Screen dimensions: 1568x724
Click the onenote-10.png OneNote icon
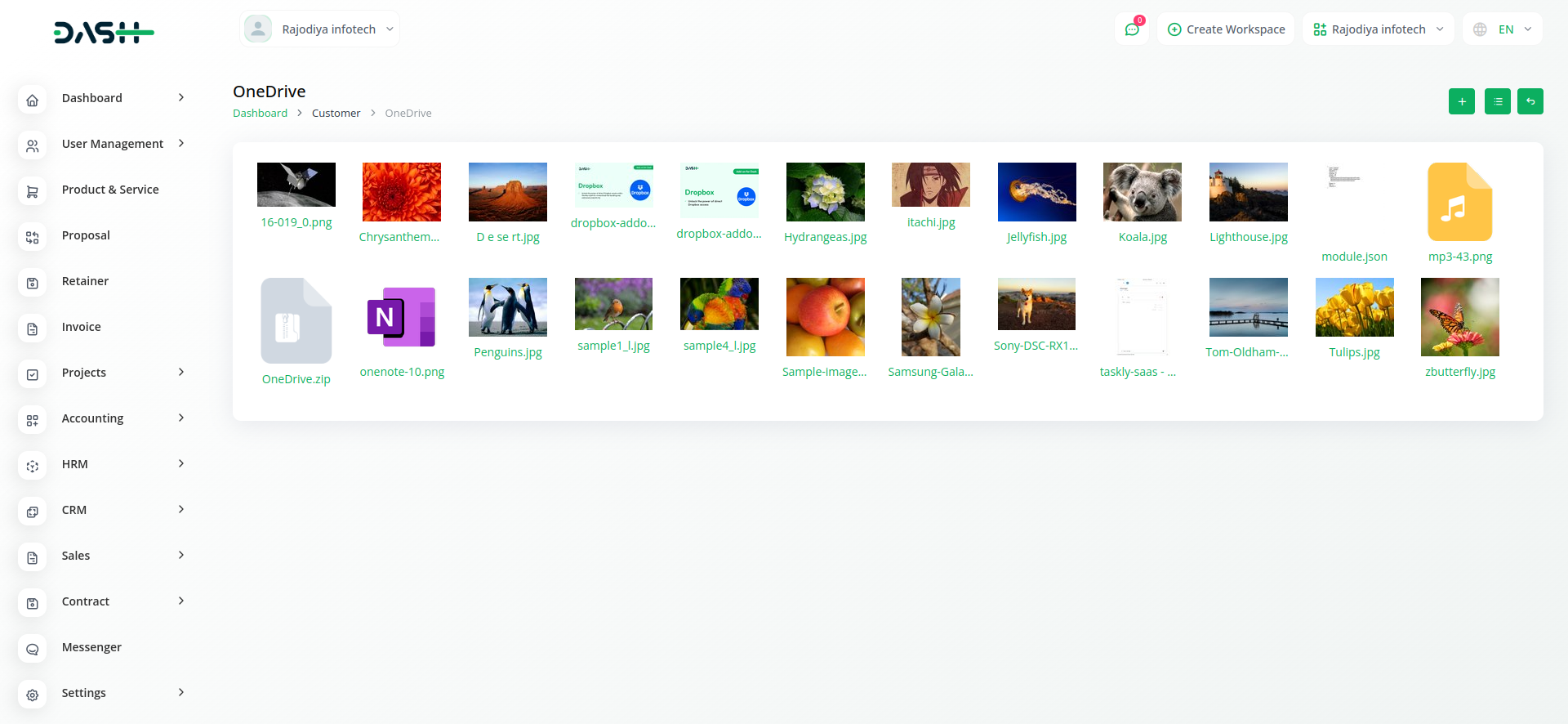pyautogui.click(x=402, y=317)
